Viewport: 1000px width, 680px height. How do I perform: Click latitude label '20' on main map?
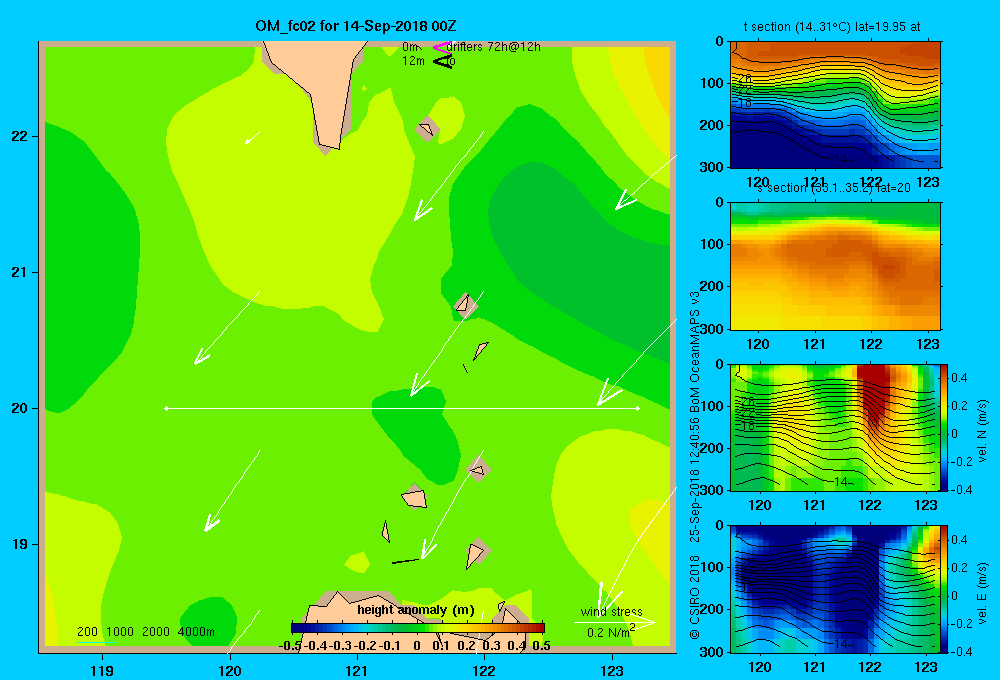click(x=20, y=408)
